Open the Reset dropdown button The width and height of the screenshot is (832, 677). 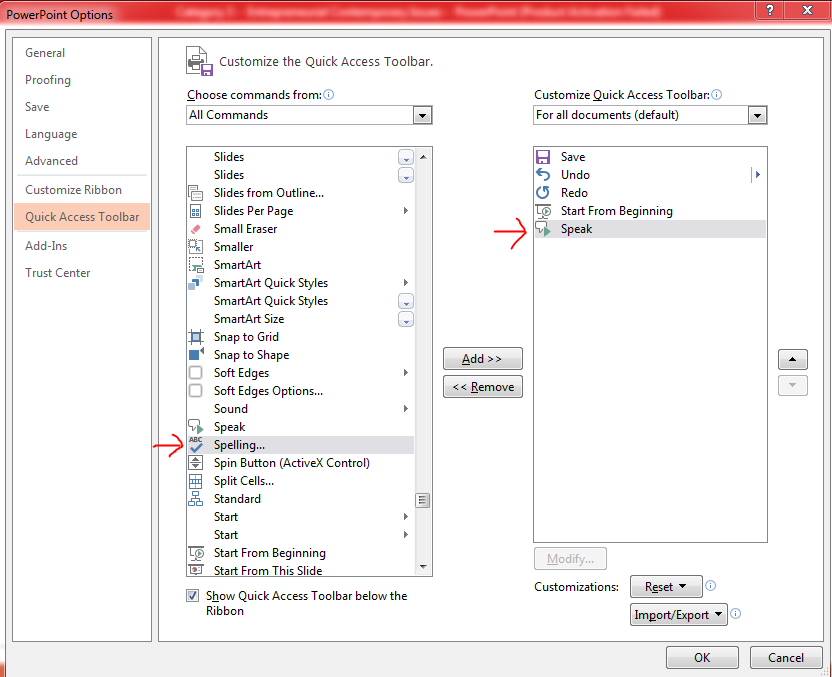(x=666, y=586)
